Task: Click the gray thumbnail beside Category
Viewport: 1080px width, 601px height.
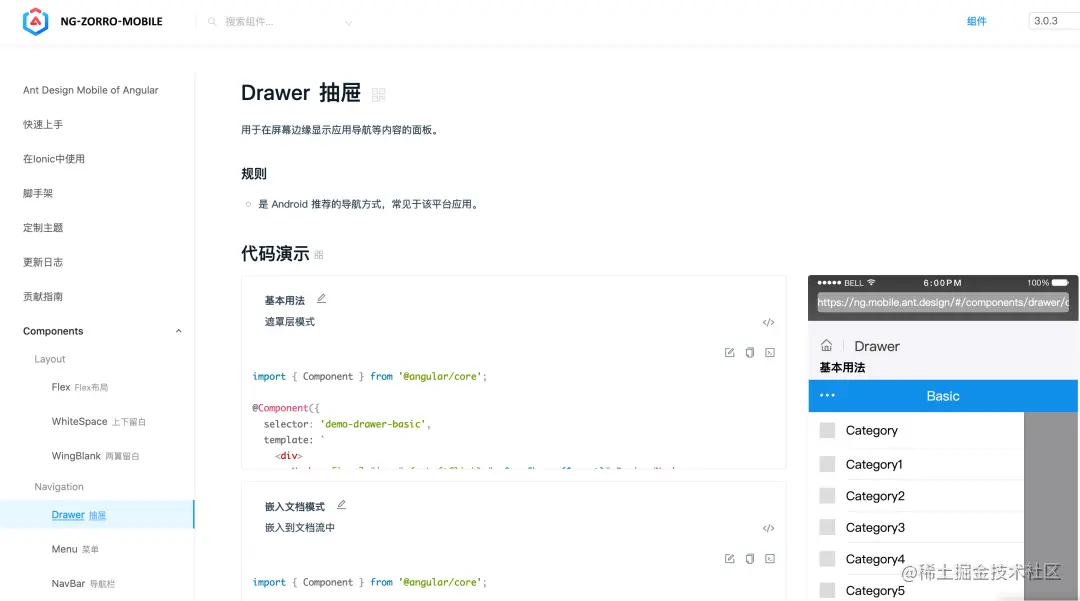Action: (x=827, y=430)
